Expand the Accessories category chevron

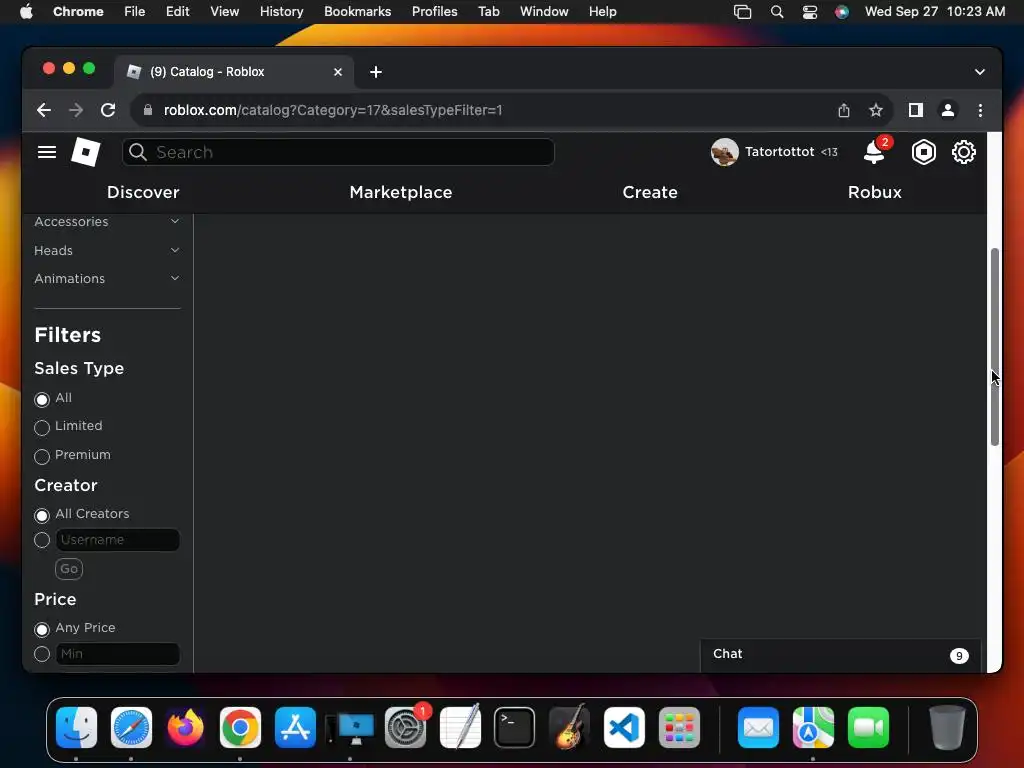coord(175,221)
